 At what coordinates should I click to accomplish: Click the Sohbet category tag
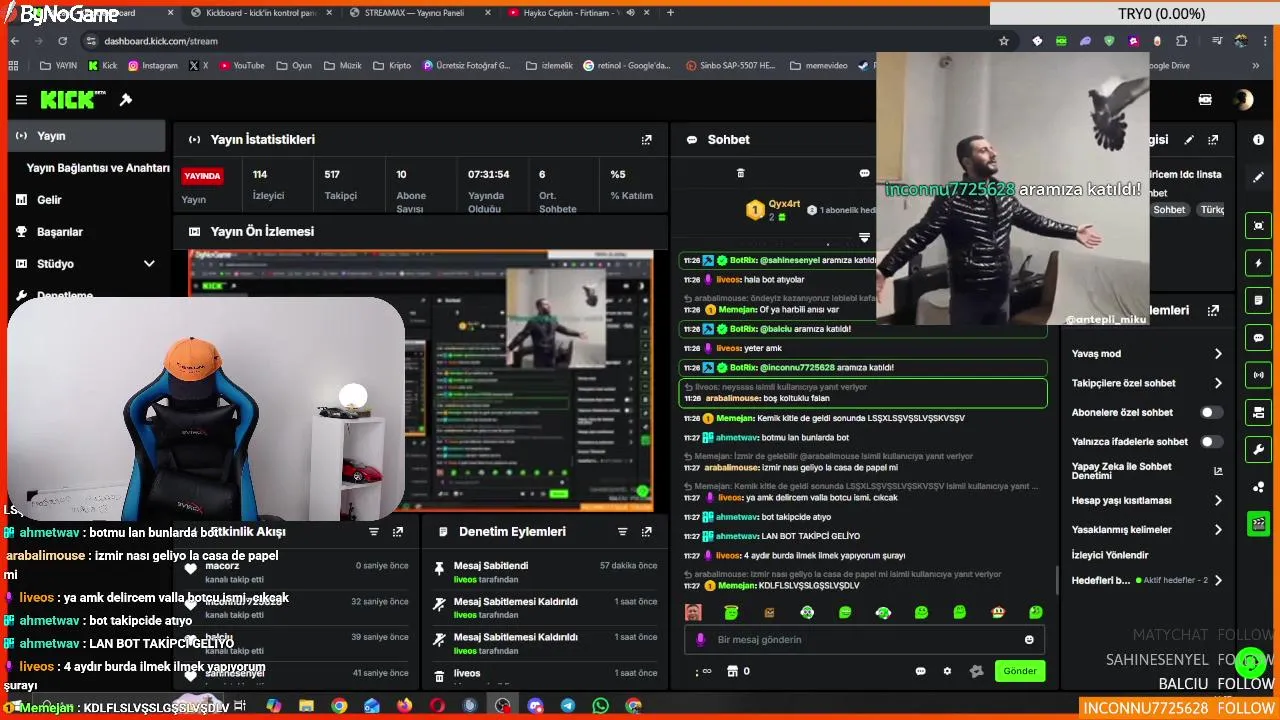click(1169, 210)
